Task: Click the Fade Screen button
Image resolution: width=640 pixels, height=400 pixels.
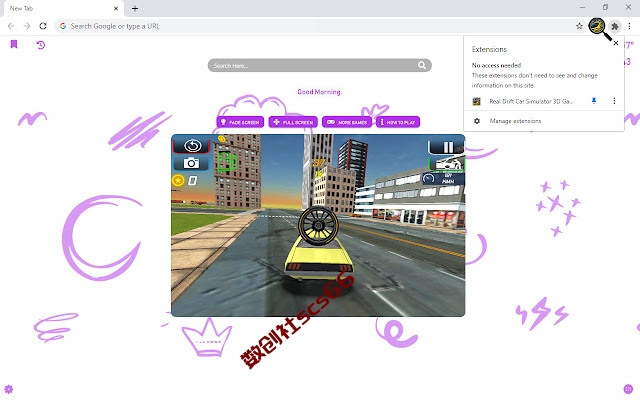Action: click(240, 122)
